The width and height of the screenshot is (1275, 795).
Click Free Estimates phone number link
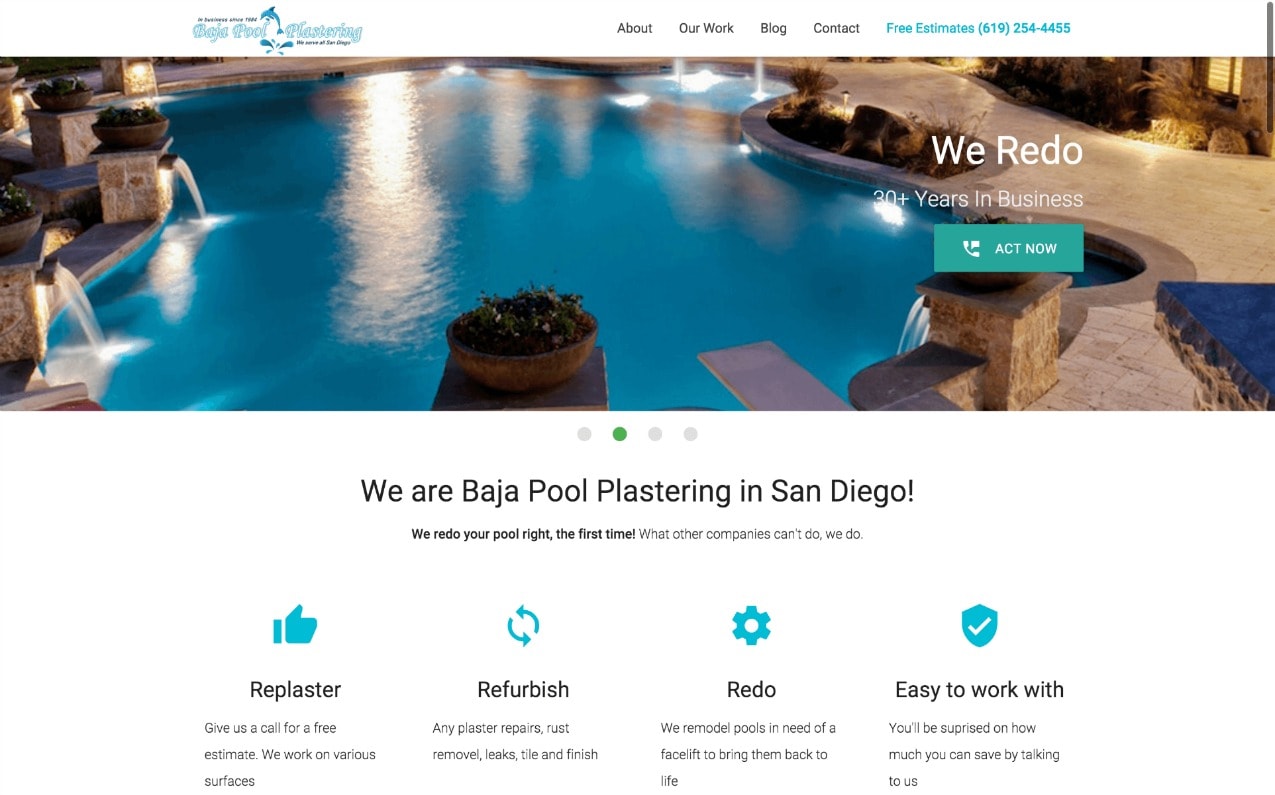pos(978,28)
